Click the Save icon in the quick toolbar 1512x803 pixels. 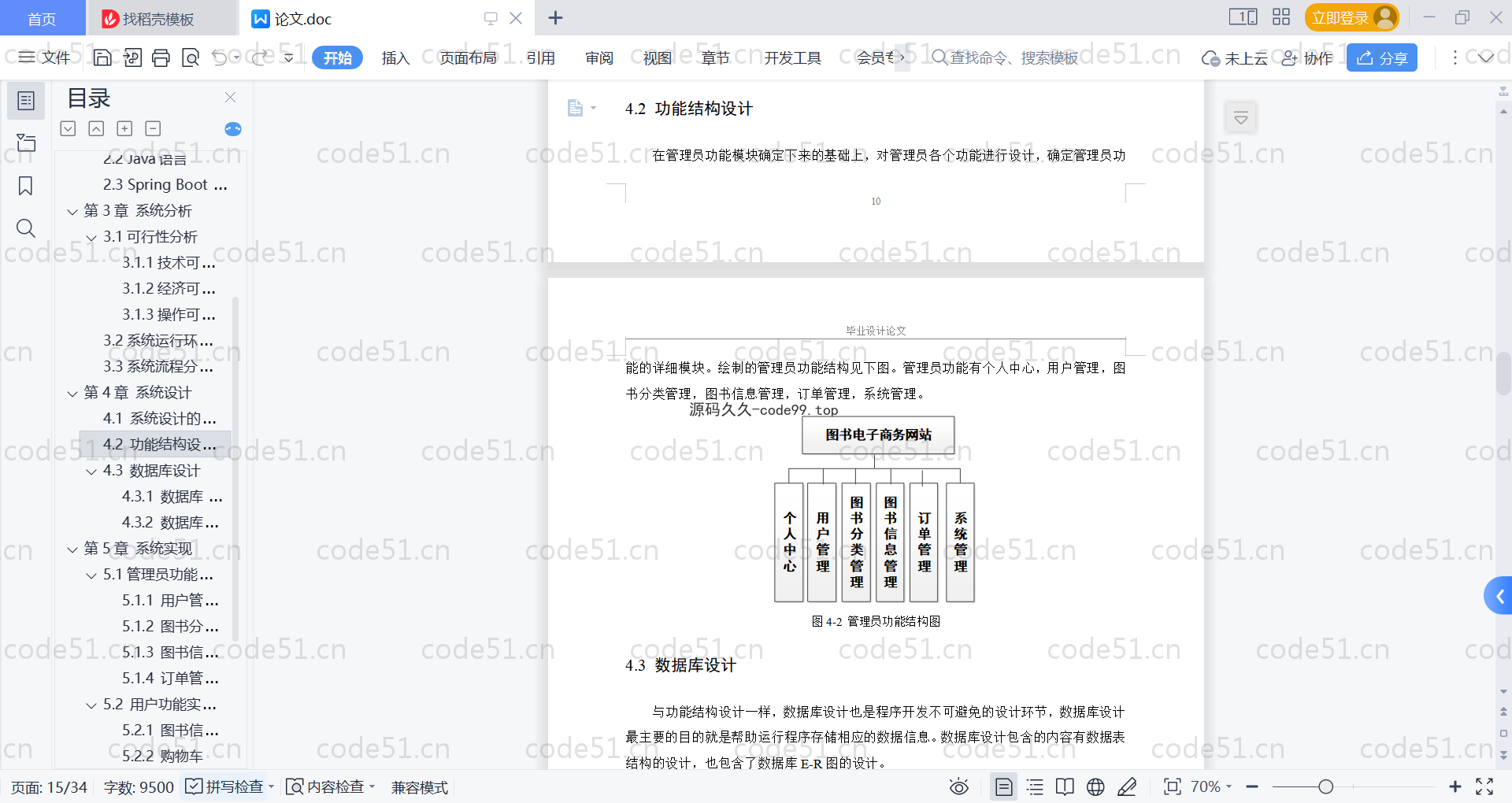tap(102, 57)
